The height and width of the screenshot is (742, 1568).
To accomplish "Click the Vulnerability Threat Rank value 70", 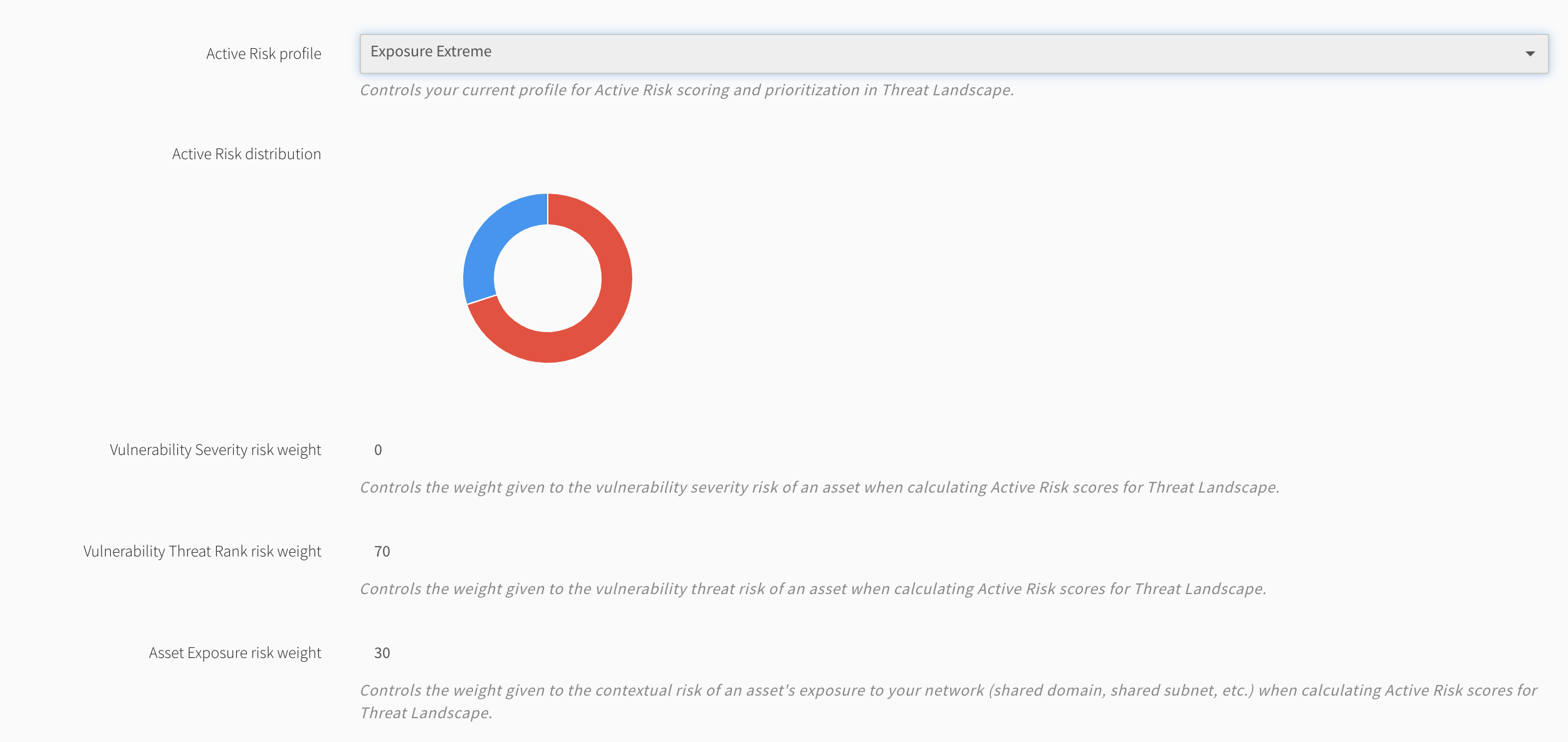I will click(382, 551).
